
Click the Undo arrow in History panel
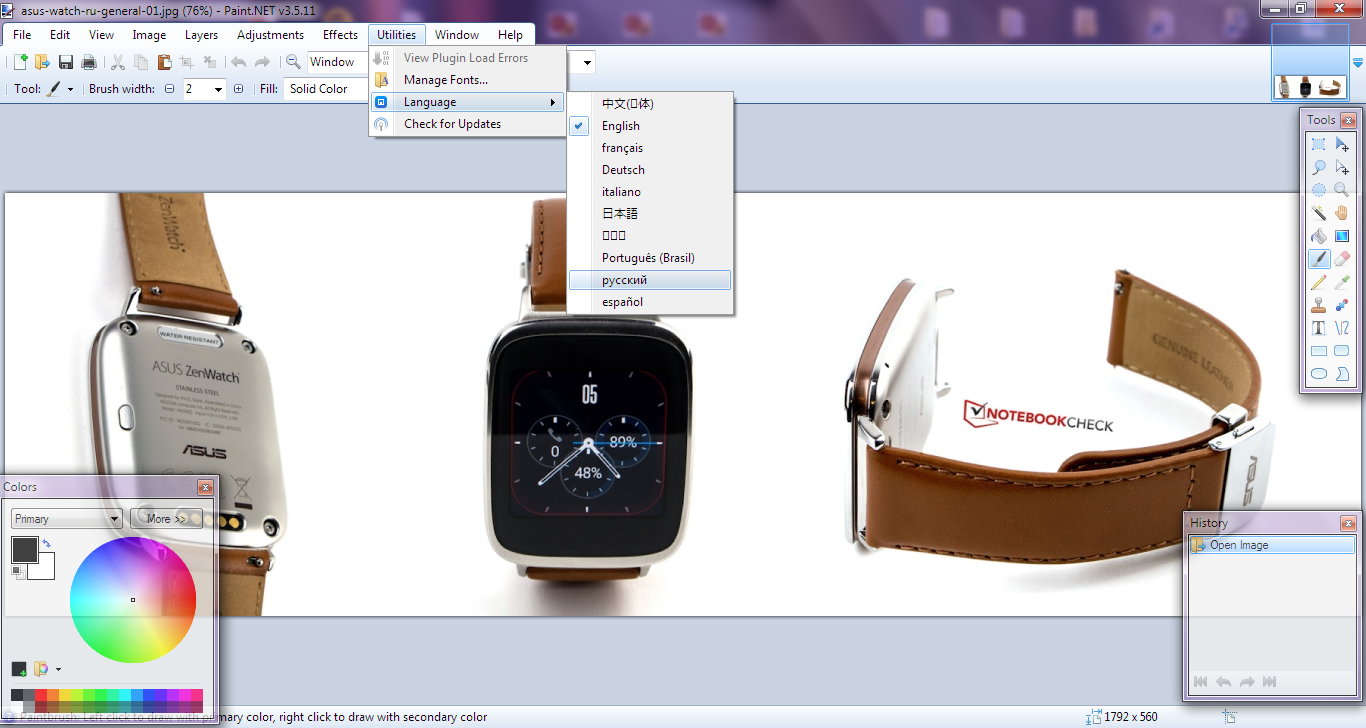[1223, 682]
